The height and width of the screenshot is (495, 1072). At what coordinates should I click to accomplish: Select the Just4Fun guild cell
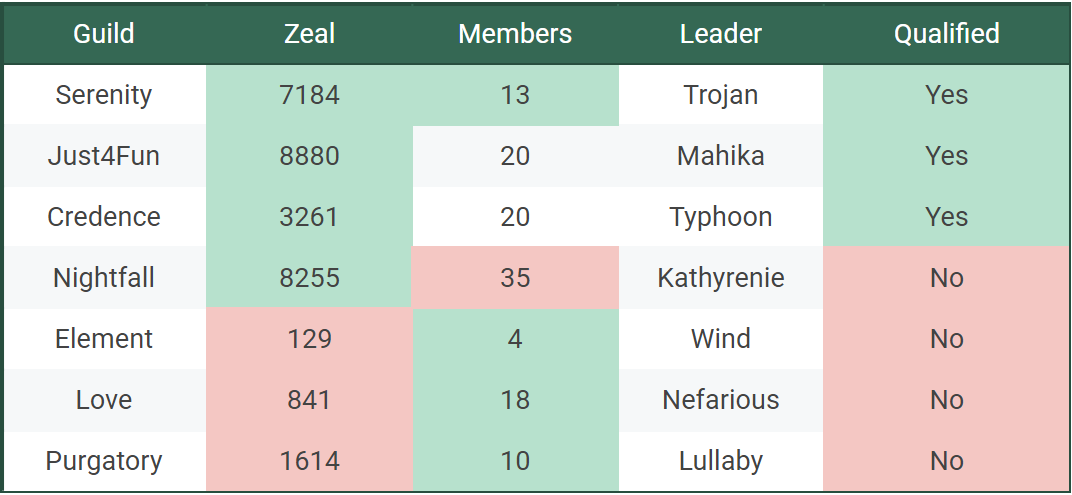click(104, 156)
